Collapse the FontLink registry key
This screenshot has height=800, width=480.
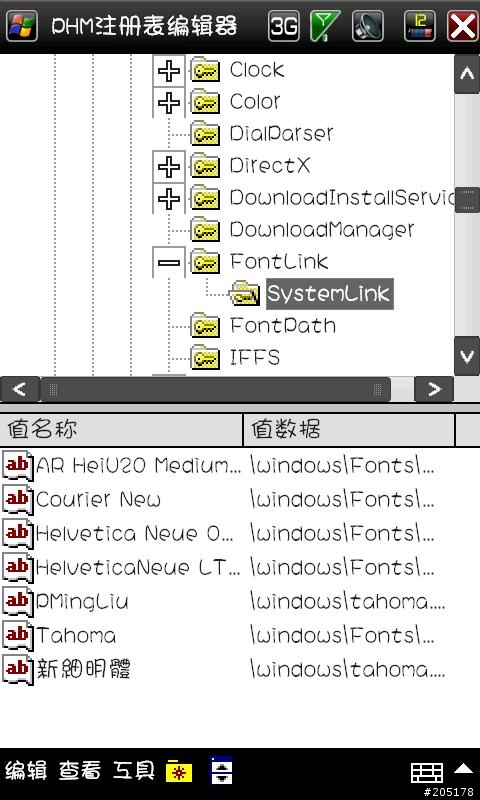tap(169, 262)
